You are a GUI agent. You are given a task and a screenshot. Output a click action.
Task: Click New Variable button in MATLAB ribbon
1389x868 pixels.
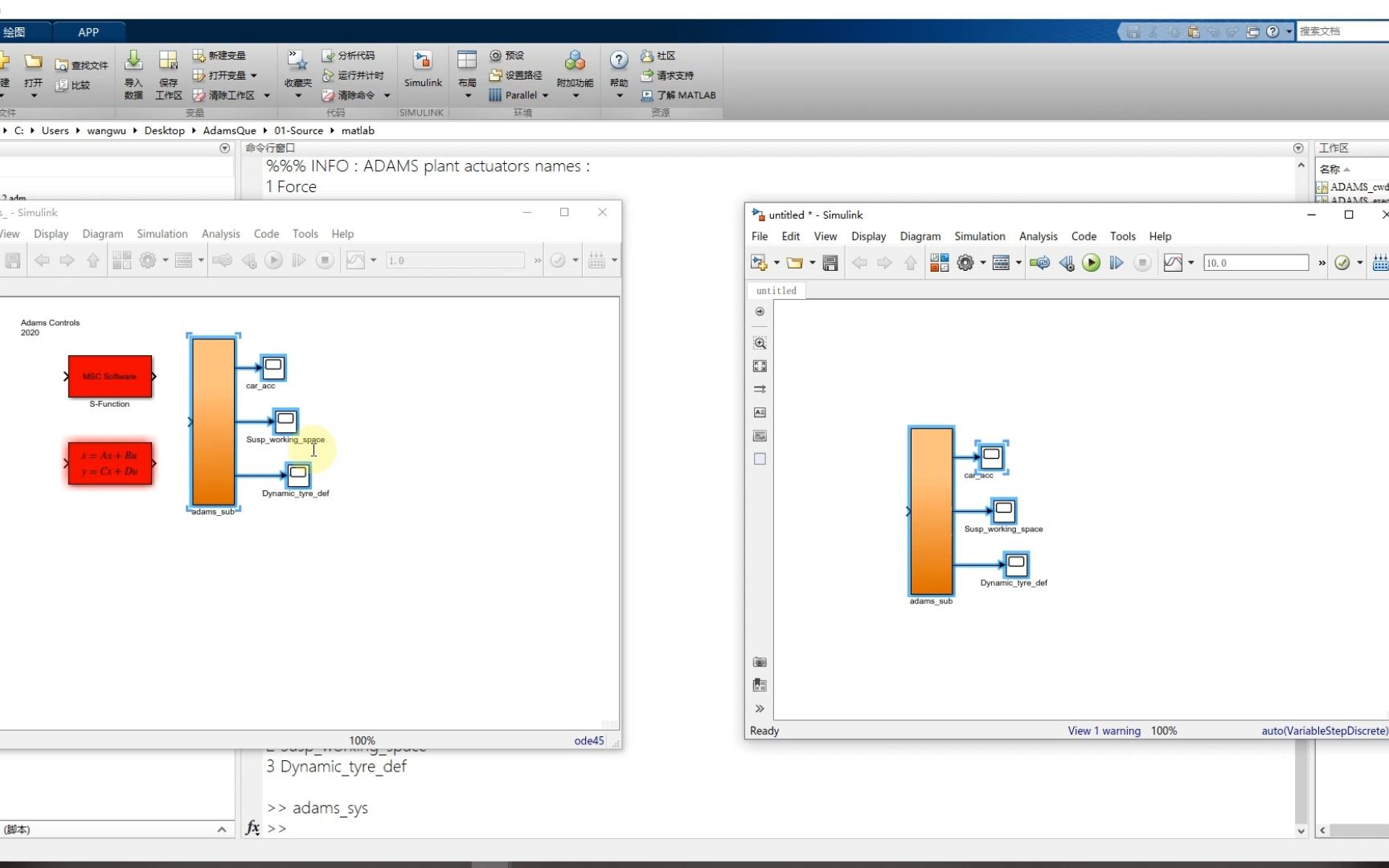point(219,55)
